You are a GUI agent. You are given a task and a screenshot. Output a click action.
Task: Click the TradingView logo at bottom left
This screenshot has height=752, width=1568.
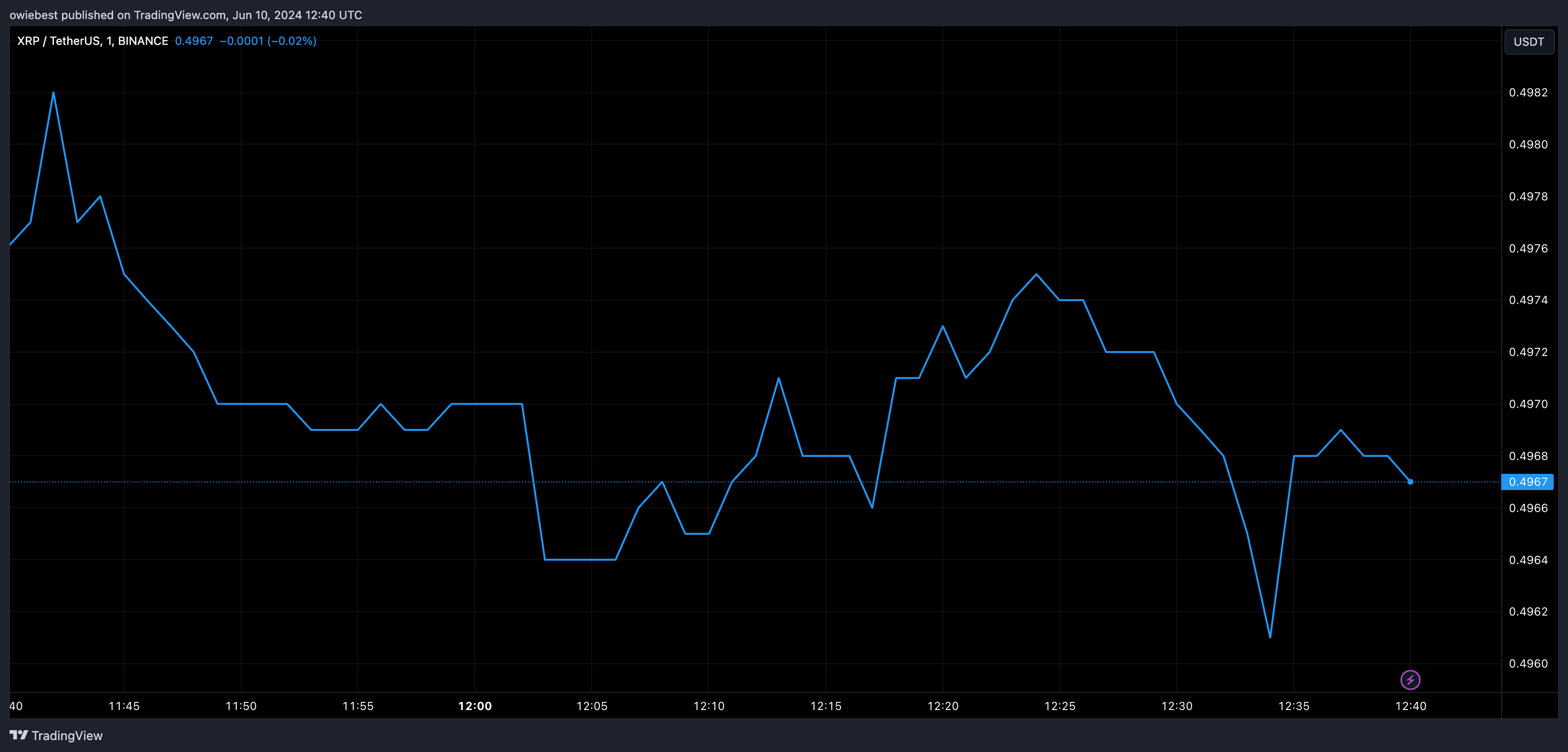coord(56,736)
